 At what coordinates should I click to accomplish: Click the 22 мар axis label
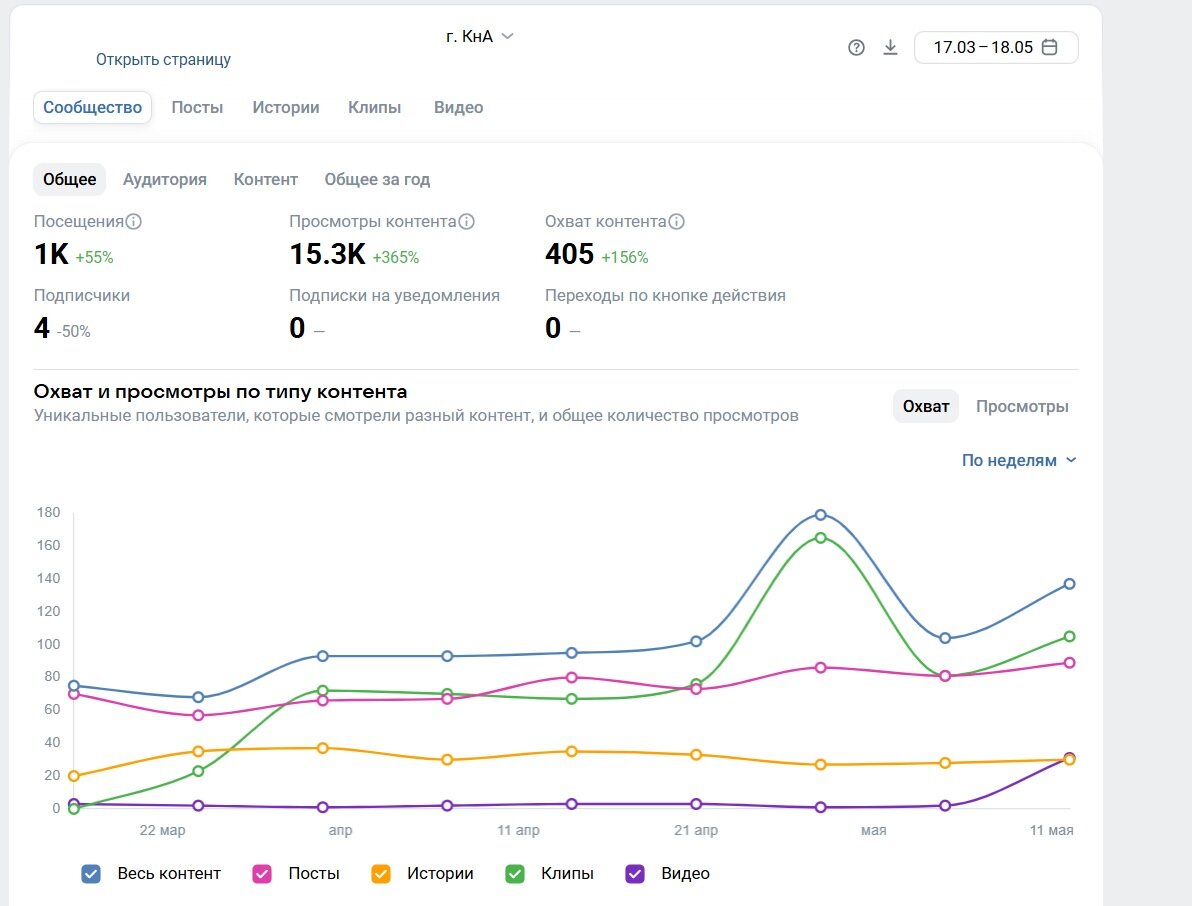click(163, 830)
